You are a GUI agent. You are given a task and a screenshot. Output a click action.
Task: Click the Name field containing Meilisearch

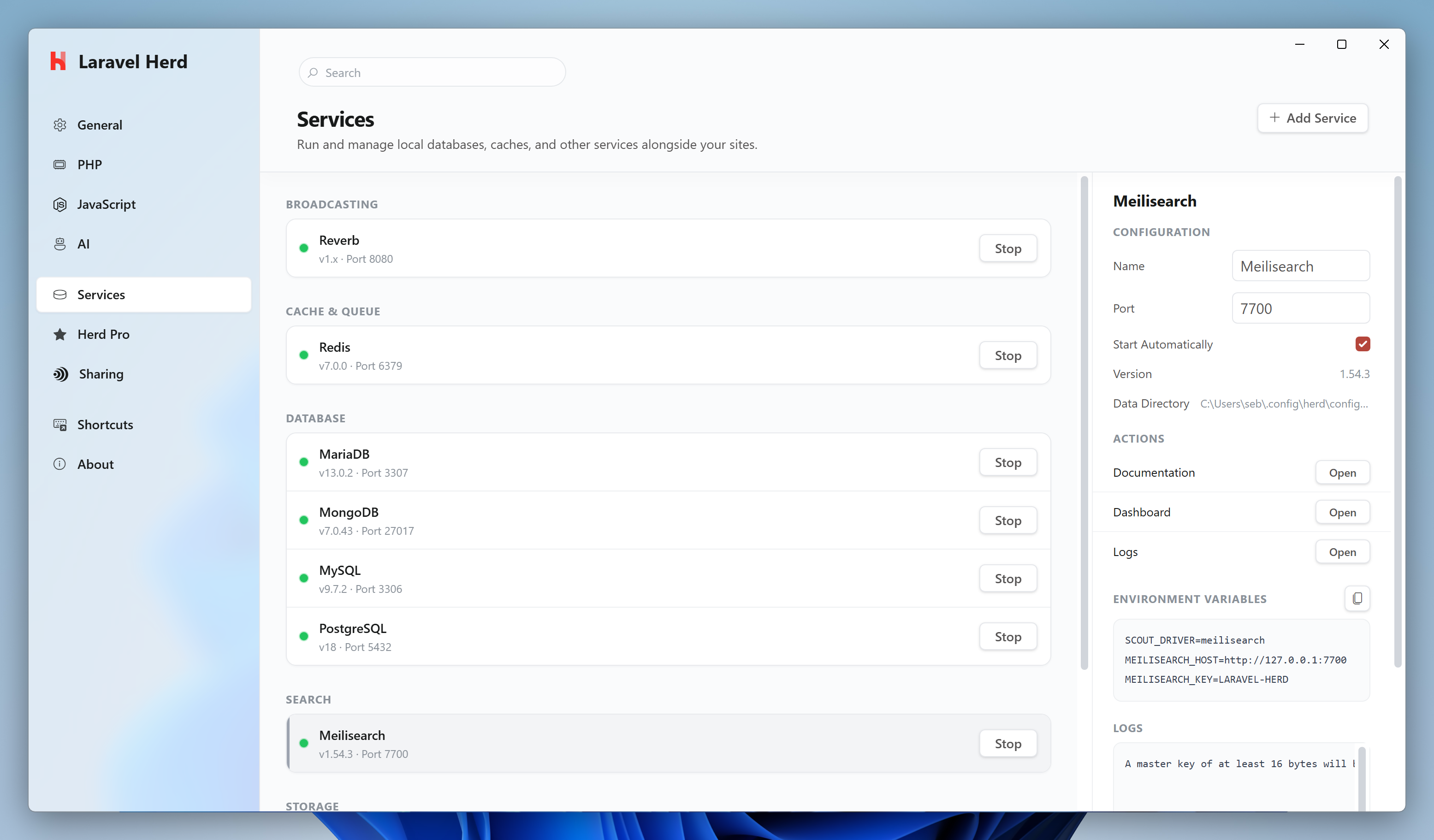pos(1301,266)
